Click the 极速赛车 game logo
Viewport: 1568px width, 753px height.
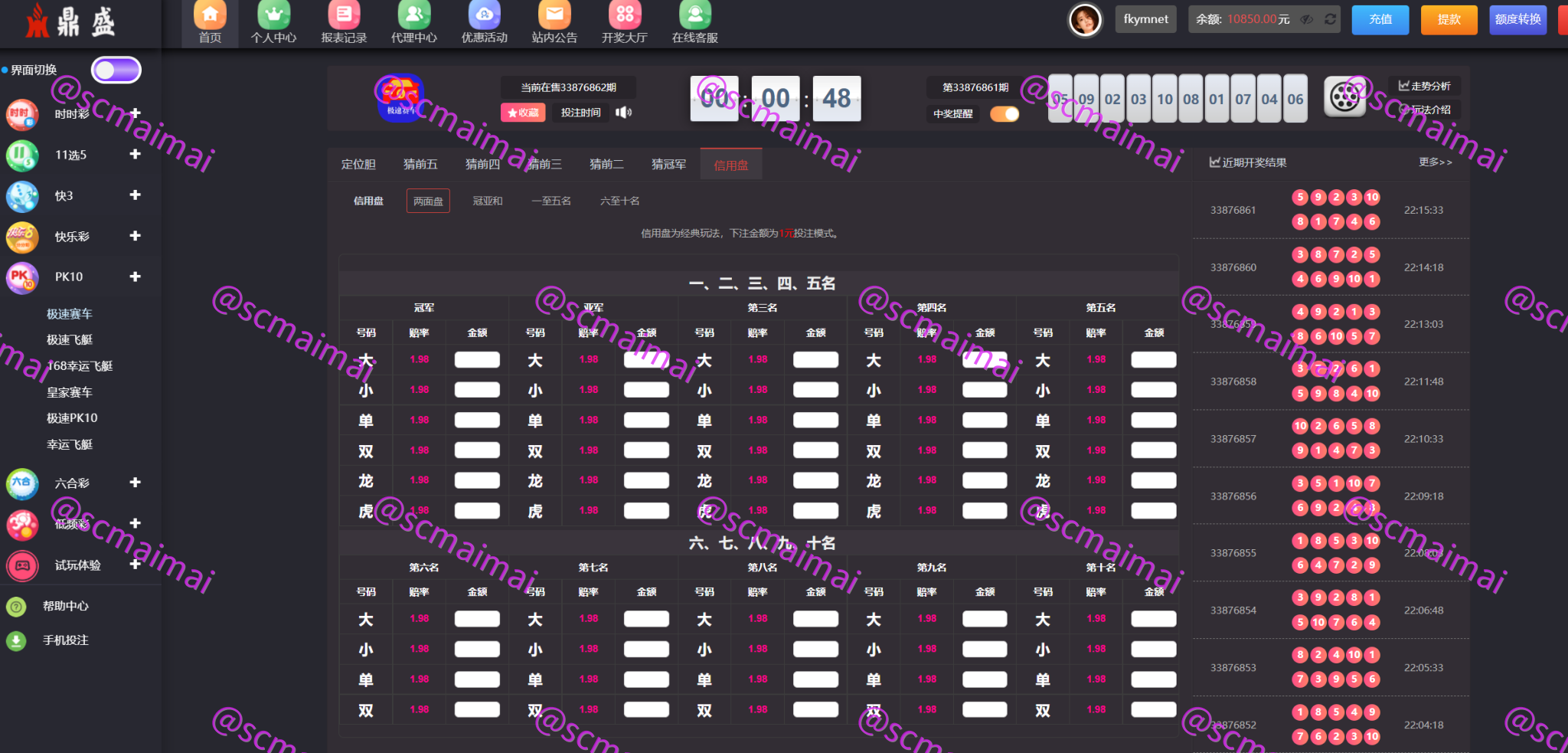pos(400,97)
